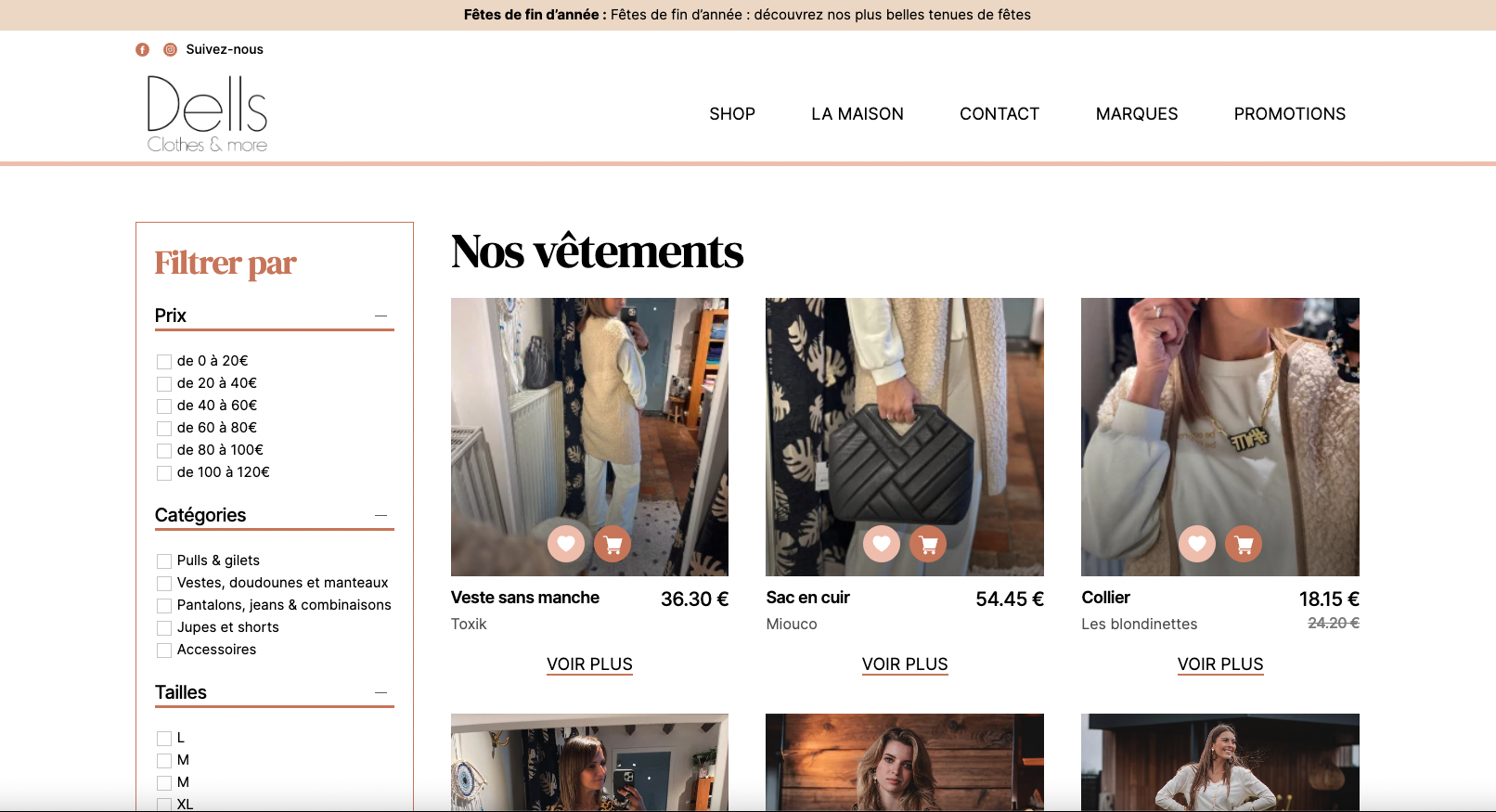Image resolution: width=1496 pixels, height=812 pixels.
Task: Open the MARQUES menu item
Action: (1137, 114)
